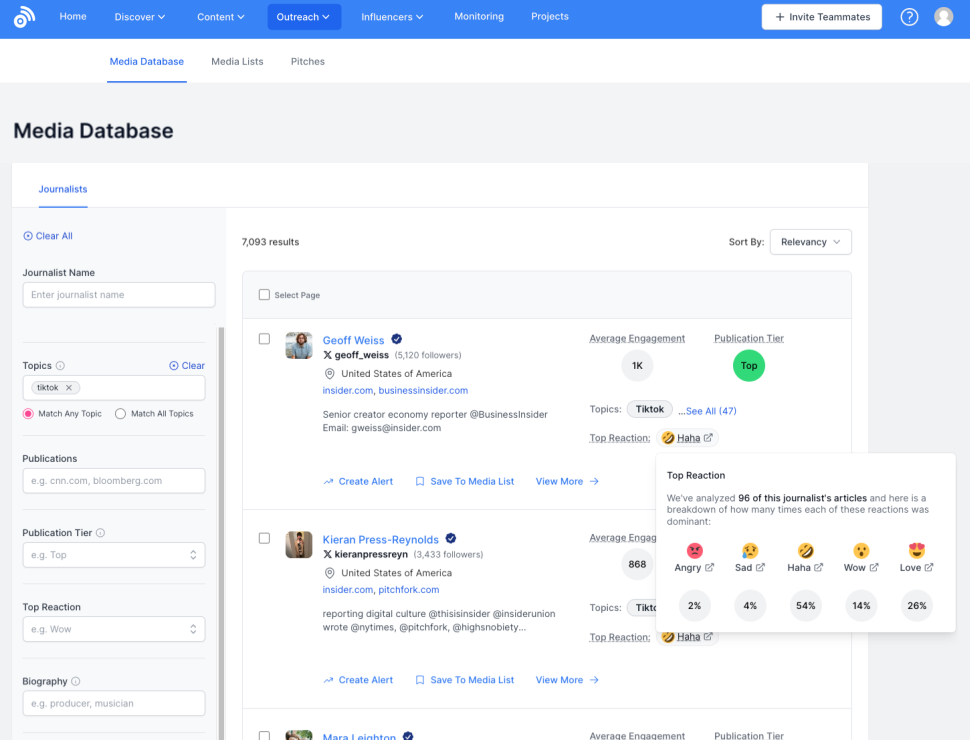Click the journalist name input field
This screenshot has width=970, height=740.
pos(118,295)
